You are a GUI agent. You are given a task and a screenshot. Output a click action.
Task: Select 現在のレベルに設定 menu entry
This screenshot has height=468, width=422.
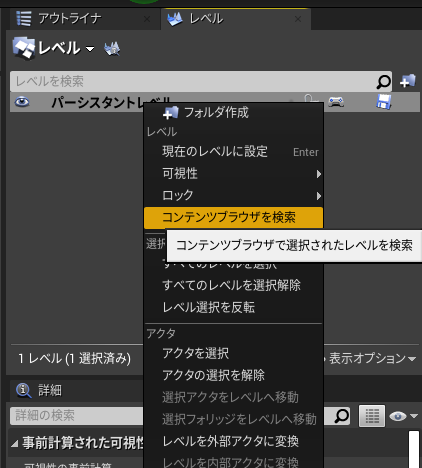point(233,152)
